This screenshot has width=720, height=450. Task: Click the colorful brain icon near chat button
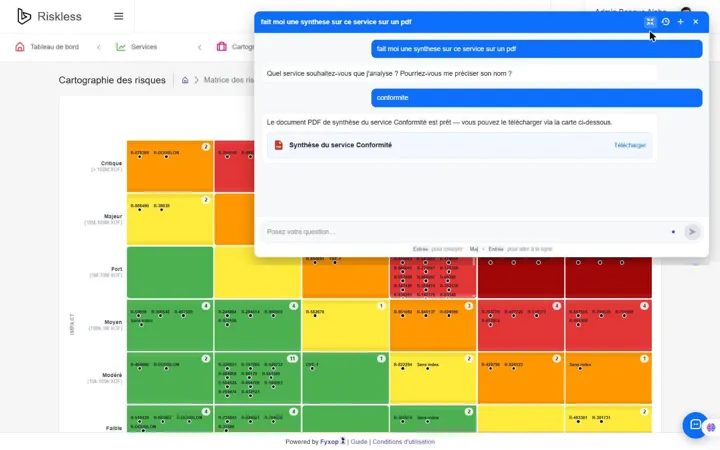(x=711, y=428)
